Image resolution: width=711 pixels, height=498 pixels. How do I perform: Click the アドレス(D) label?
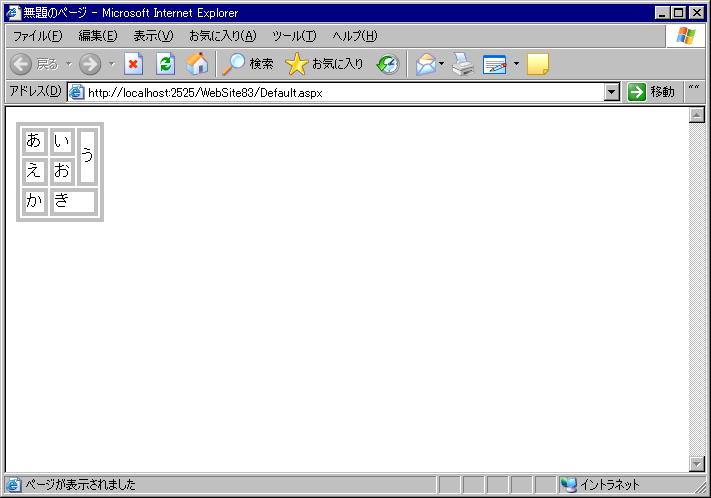pyautogui.click(x=35, y=91)
